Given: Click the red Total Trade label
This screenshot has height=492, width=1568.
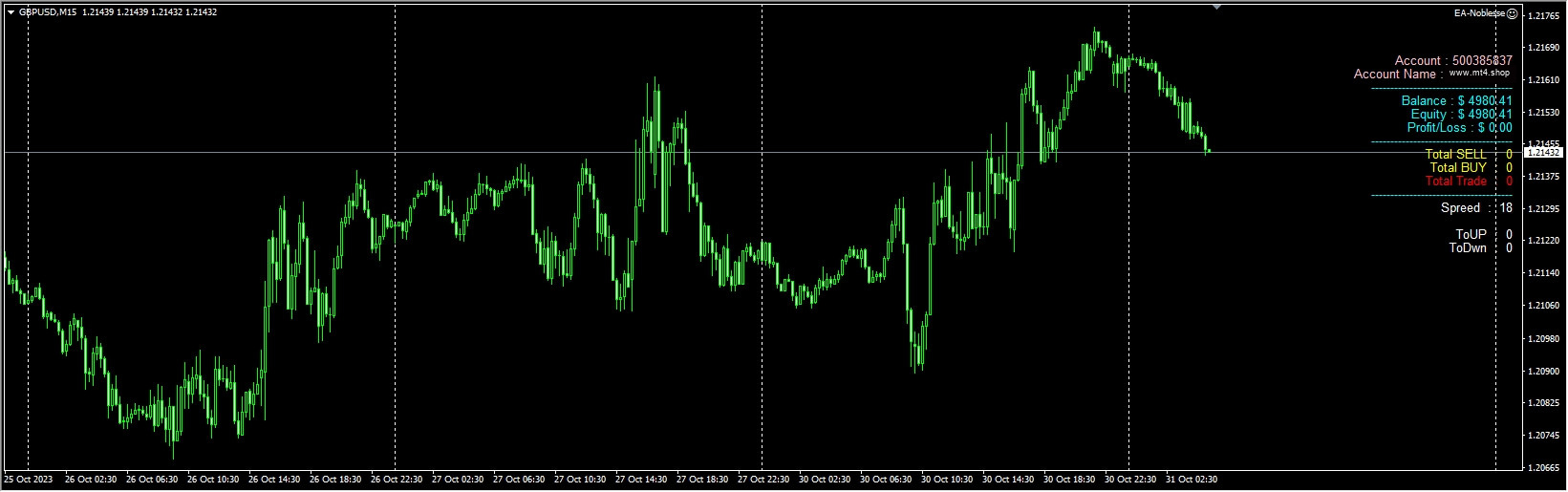Looking at the screenshot, I should 1455,181.
